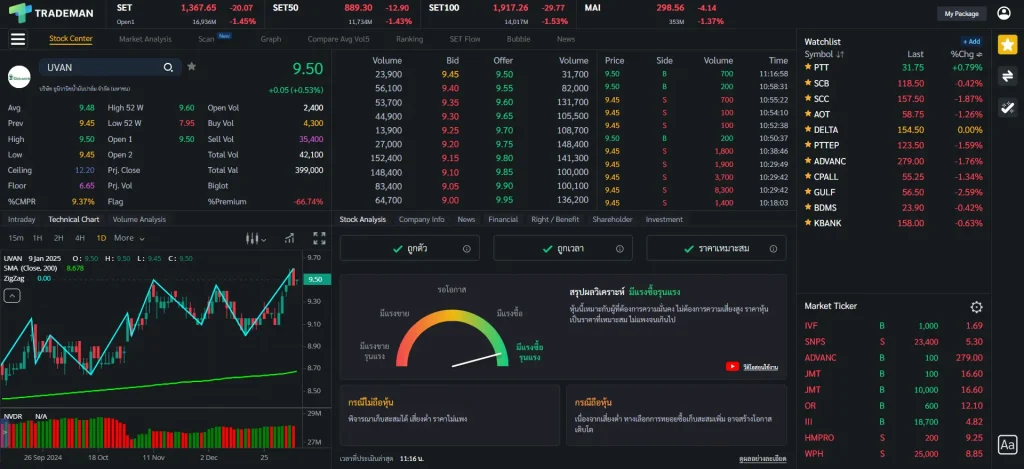The width and height of the screenshot is (1024, 469).
Task: Select the 15m timeframe
Action: [16, 238]
